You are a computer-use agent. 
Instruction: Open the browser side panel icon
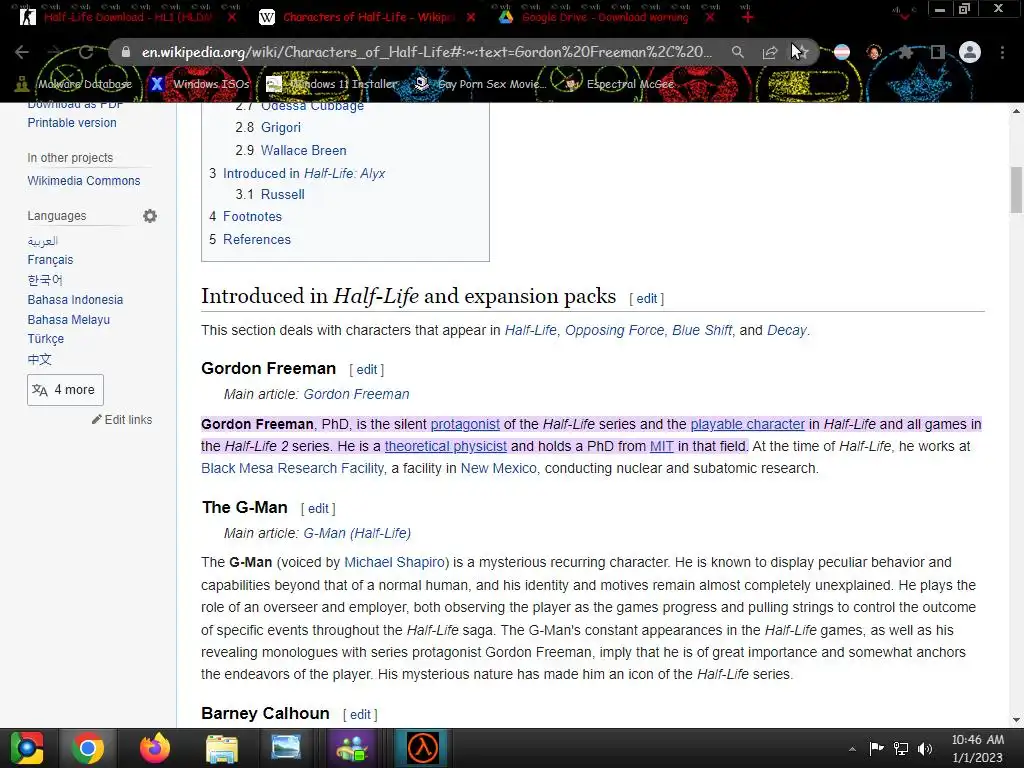coord(937,52)
